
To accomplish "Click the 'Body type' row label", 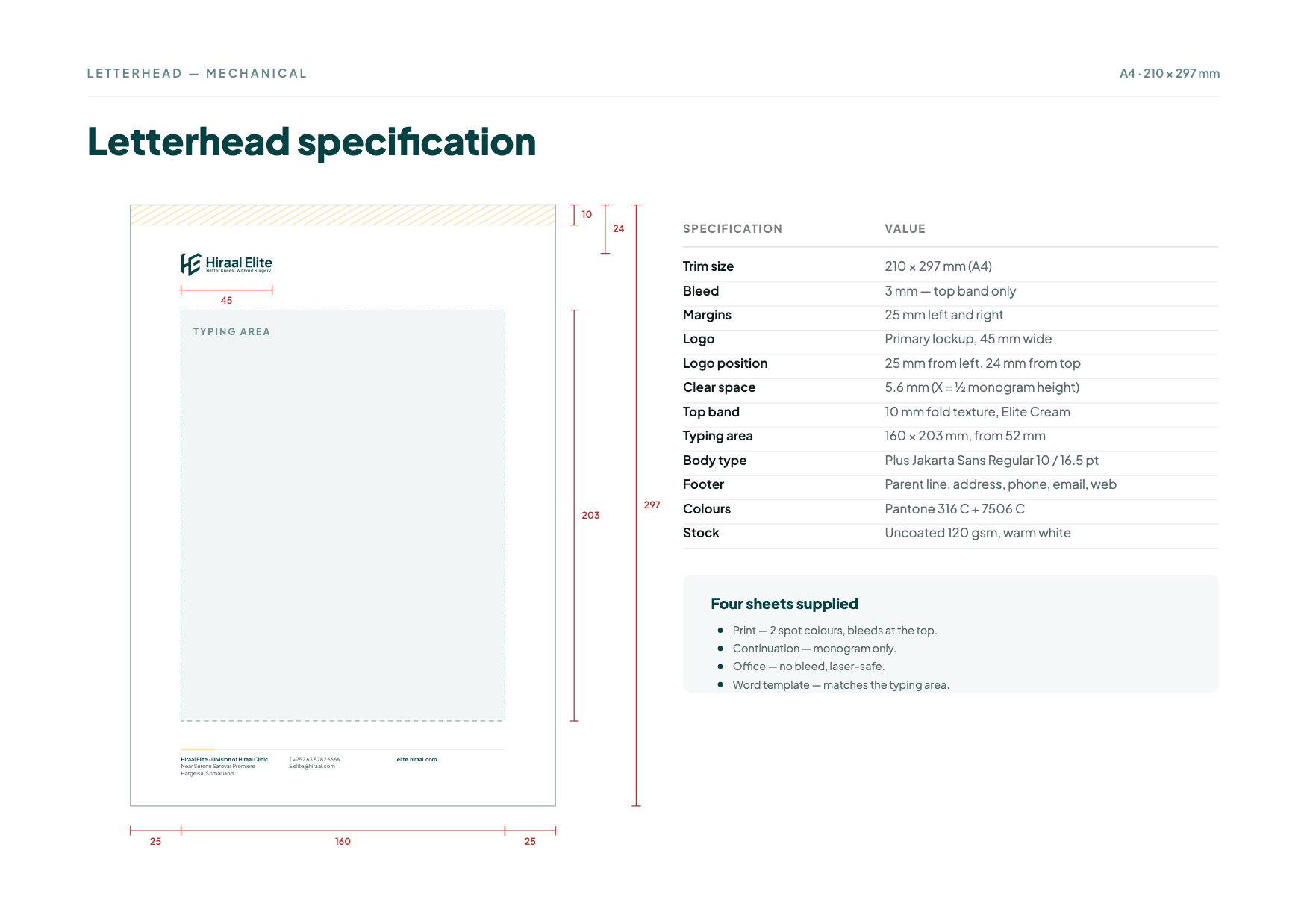I will point(714,461).
